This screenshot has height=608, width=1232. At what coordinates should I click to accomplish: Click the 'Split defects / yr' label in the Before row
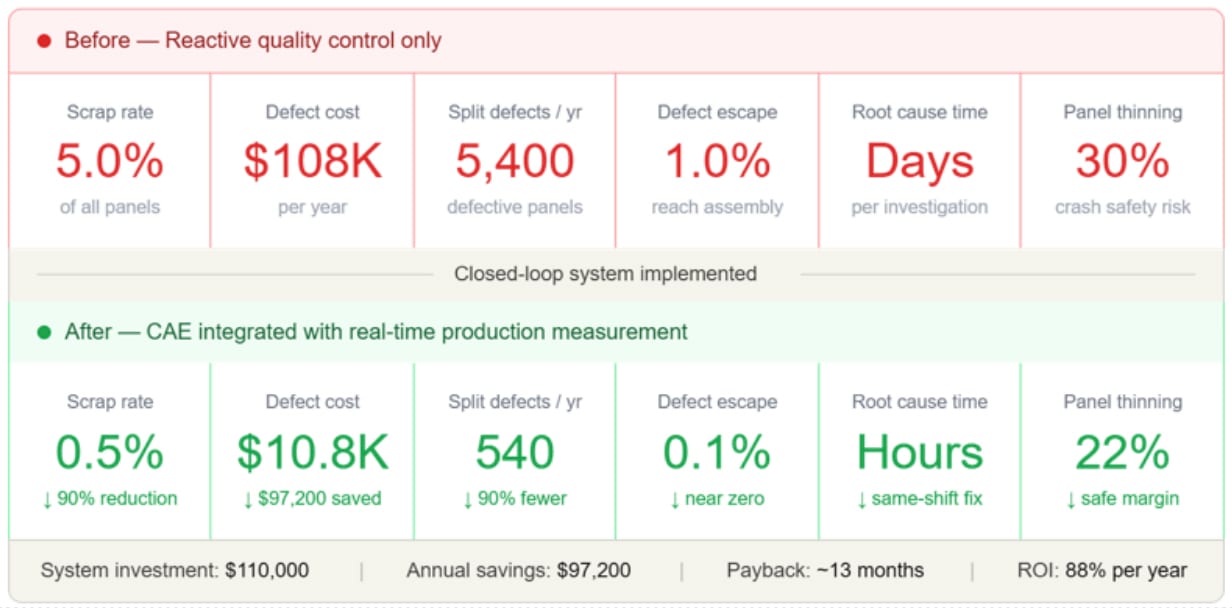coord(515,112)
